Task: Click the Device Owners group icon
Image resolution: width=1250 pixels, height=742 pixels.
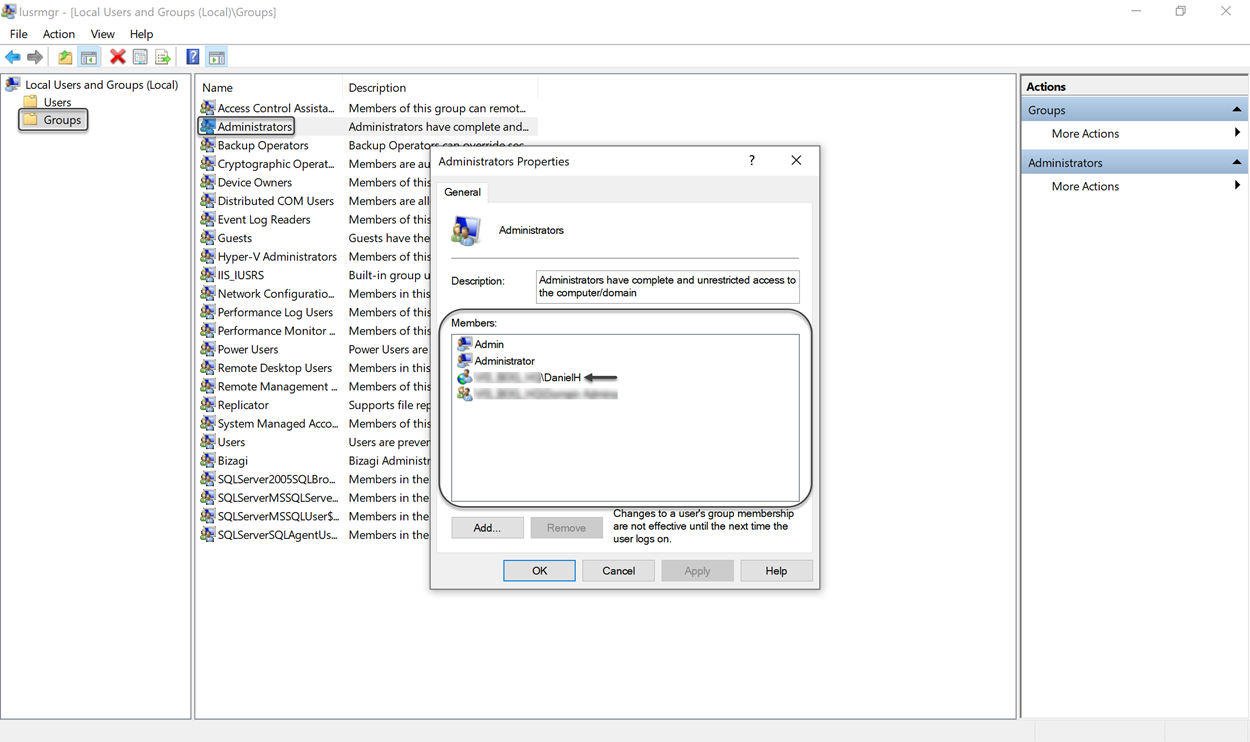Action: point(207,182)
